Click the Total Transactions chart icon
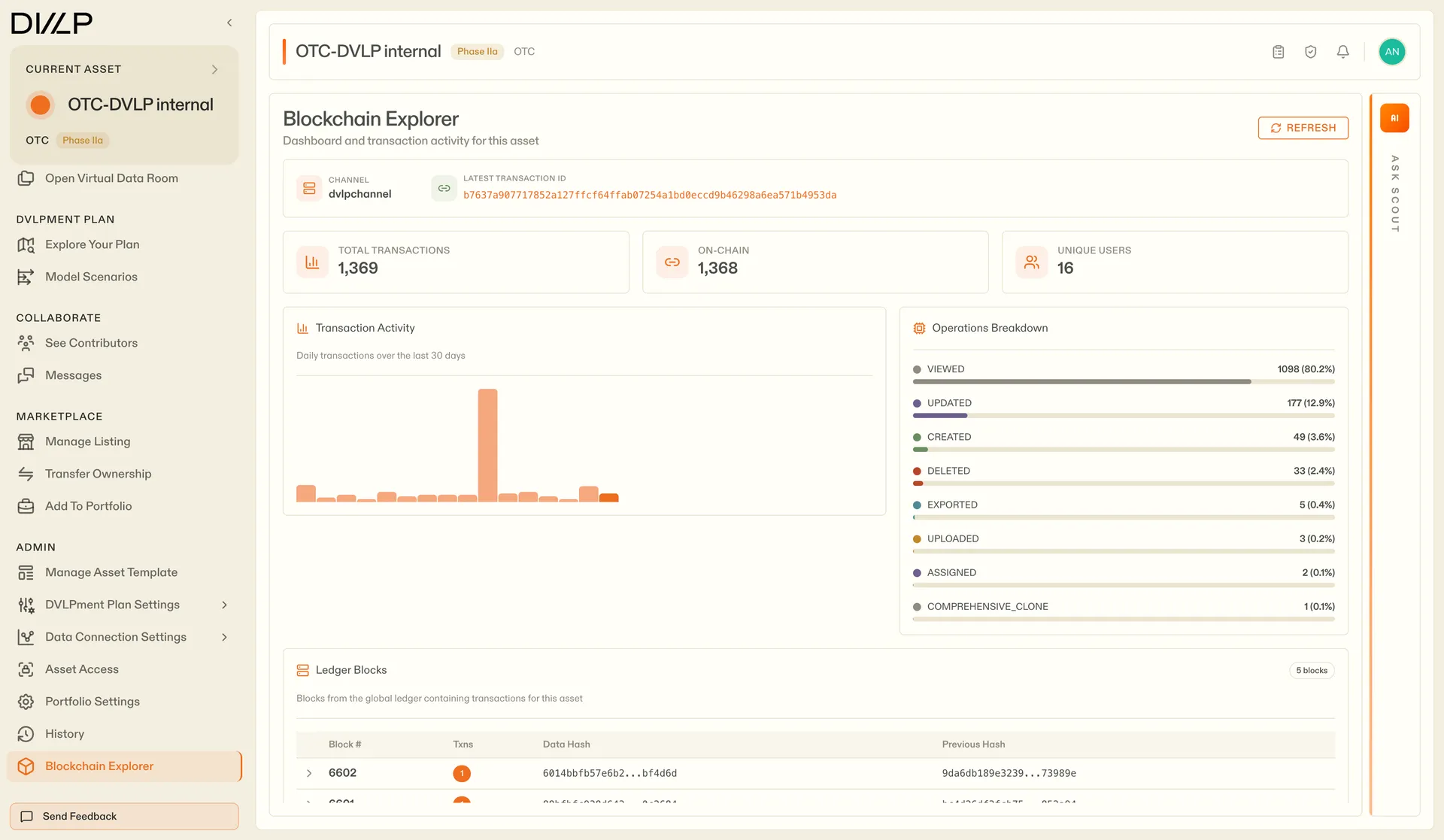The width and height of the screenshot is (1444, 840). click(312, 262)
